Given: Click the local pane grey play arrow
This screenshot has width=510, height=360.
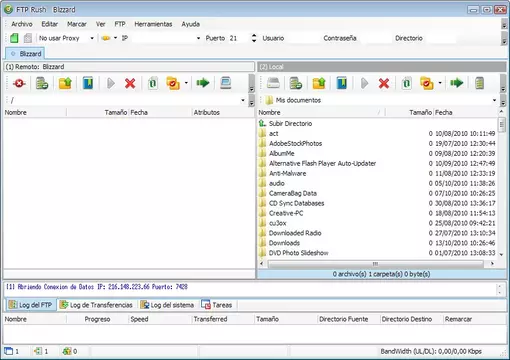Looking at the screenshot, I should pyautogui.click(x=364, y=83).
